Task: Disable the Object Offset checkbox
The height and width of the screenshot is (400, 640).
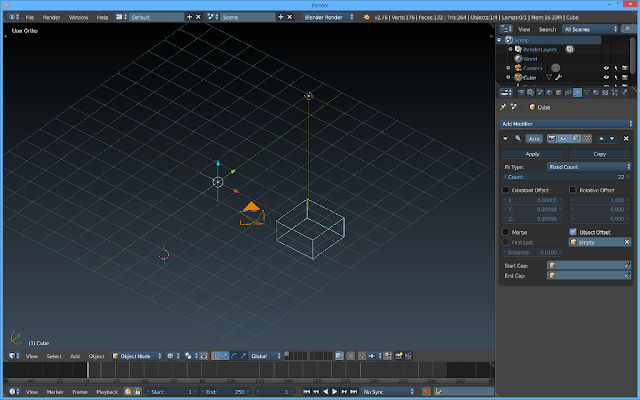Action: click(x=573, y=231)
